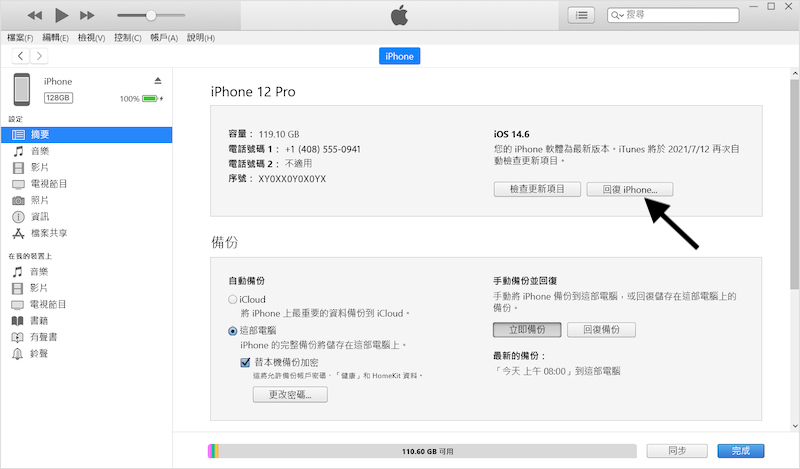Open the 說明(H) menu

tap(201, 38)
